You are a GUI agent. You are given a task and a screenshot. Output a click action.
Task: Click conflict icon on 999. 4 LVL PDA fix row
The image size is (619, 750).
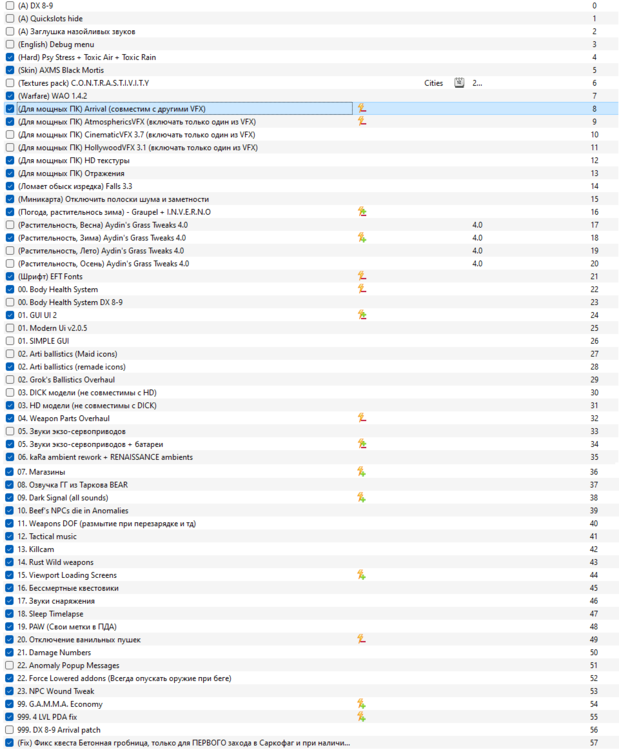(362, 717)
